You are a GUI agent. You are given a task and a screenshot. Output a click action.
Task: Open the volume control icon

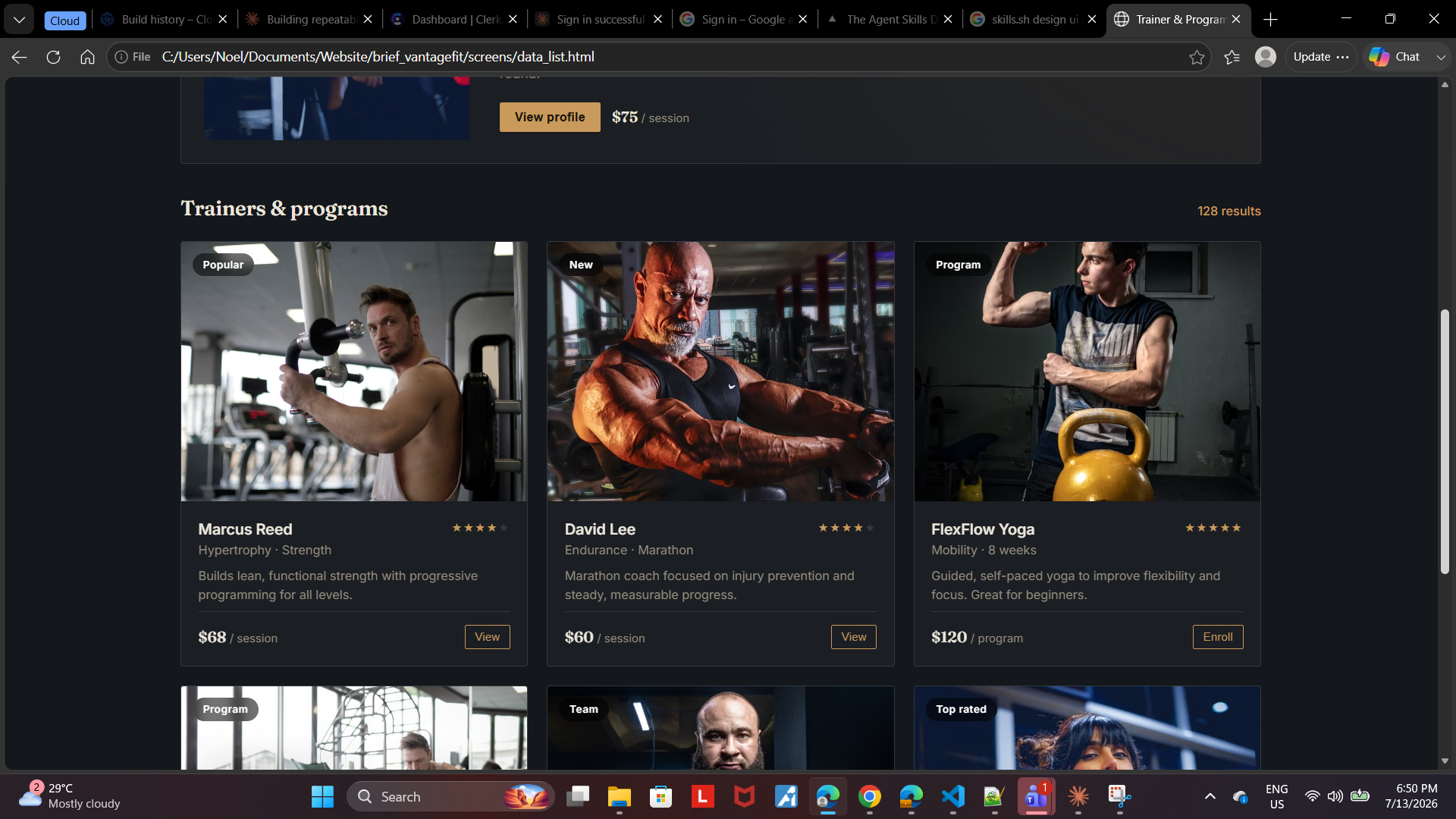[1335, 796]
